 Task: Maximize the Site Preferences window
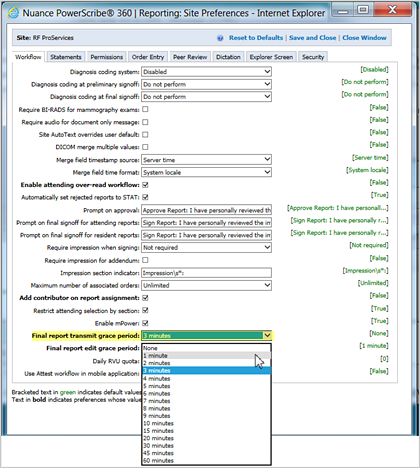pos(363,10)
